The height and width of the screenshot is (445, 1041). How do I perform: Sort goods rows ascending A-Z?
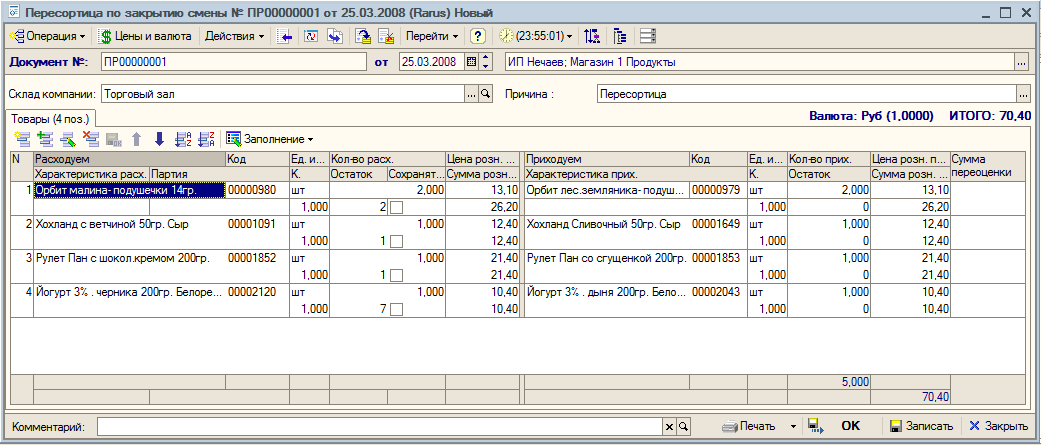(x=182, y=139)
